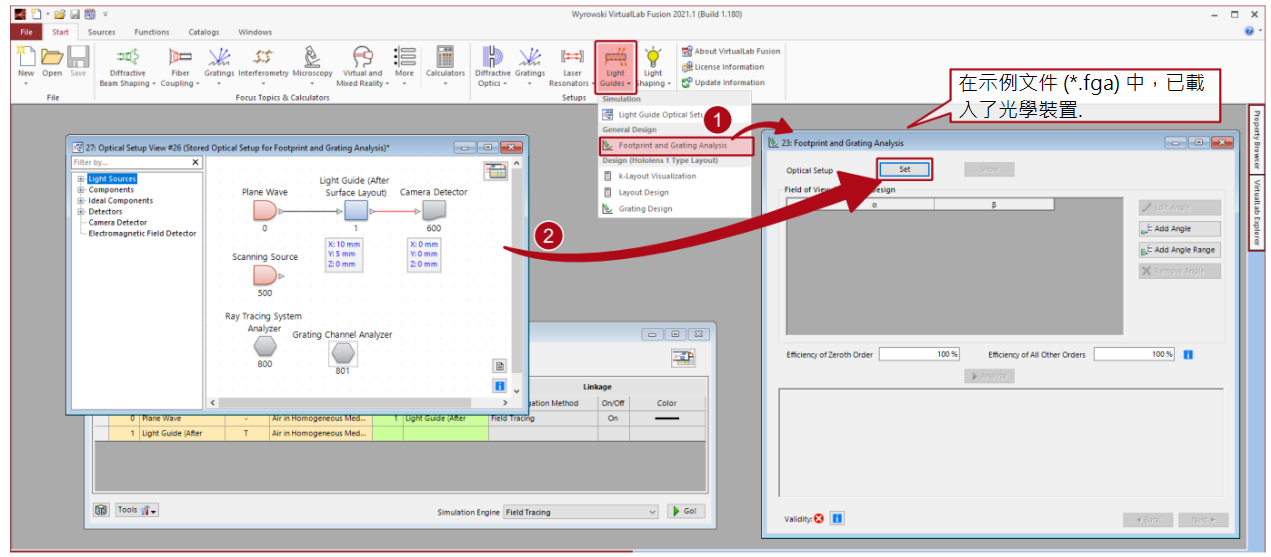Open Diffractive Optics in Setups group
The width and height of the screenshot is (1271, 557).
point(492,65)
